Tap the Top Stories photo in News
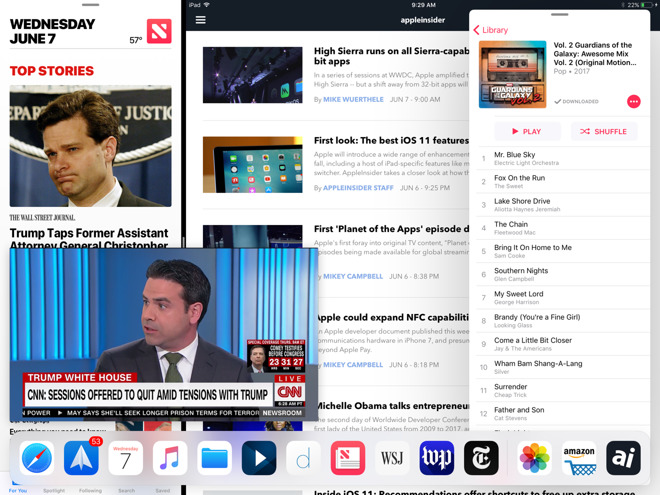Viewport: 660px width, 495px height. point(90,146)
